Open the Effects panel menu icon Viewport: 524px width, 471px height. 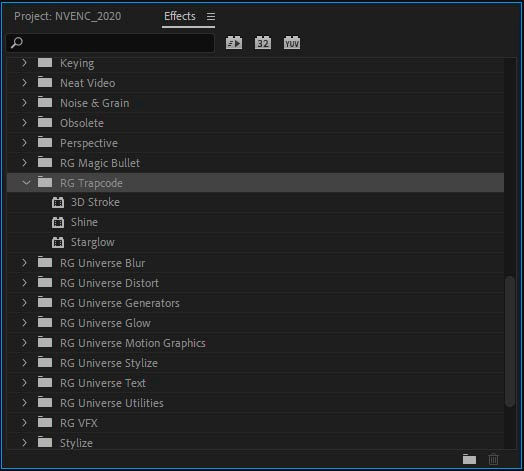click(x=211, y=16)
